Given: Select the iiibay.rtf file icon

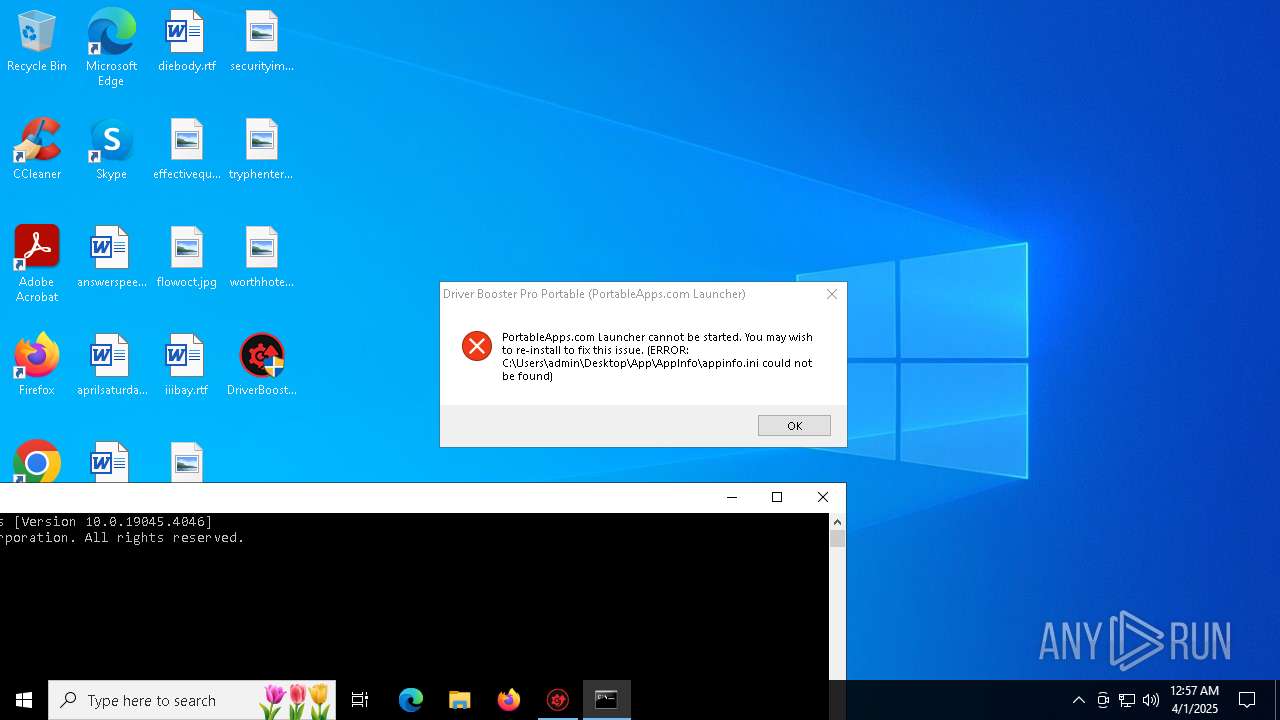Looking at the screenshot, I should [186, 366].
